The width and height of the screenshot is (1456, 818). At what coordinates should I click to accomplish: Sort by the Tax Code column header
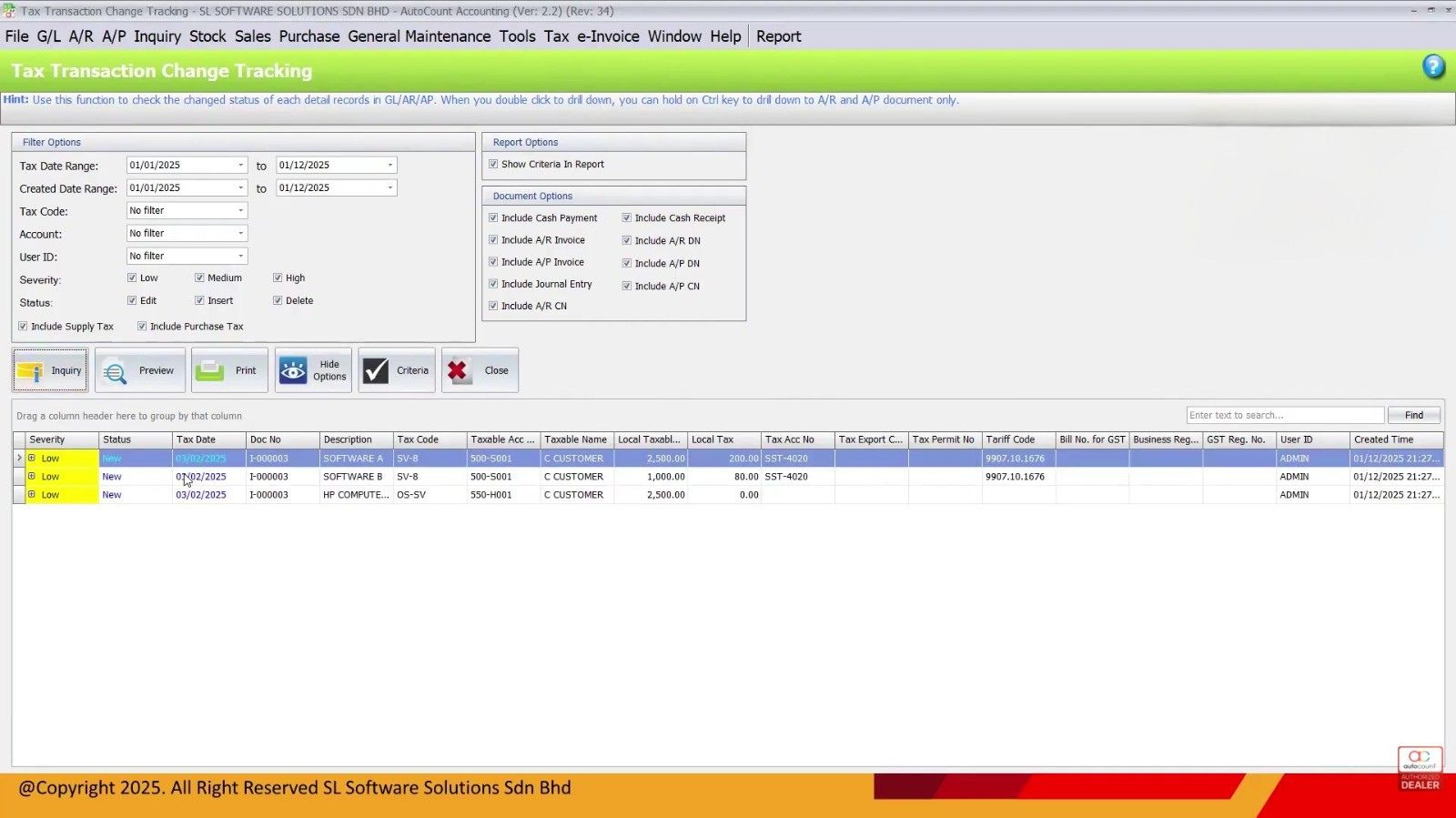(x=430, y=439)
